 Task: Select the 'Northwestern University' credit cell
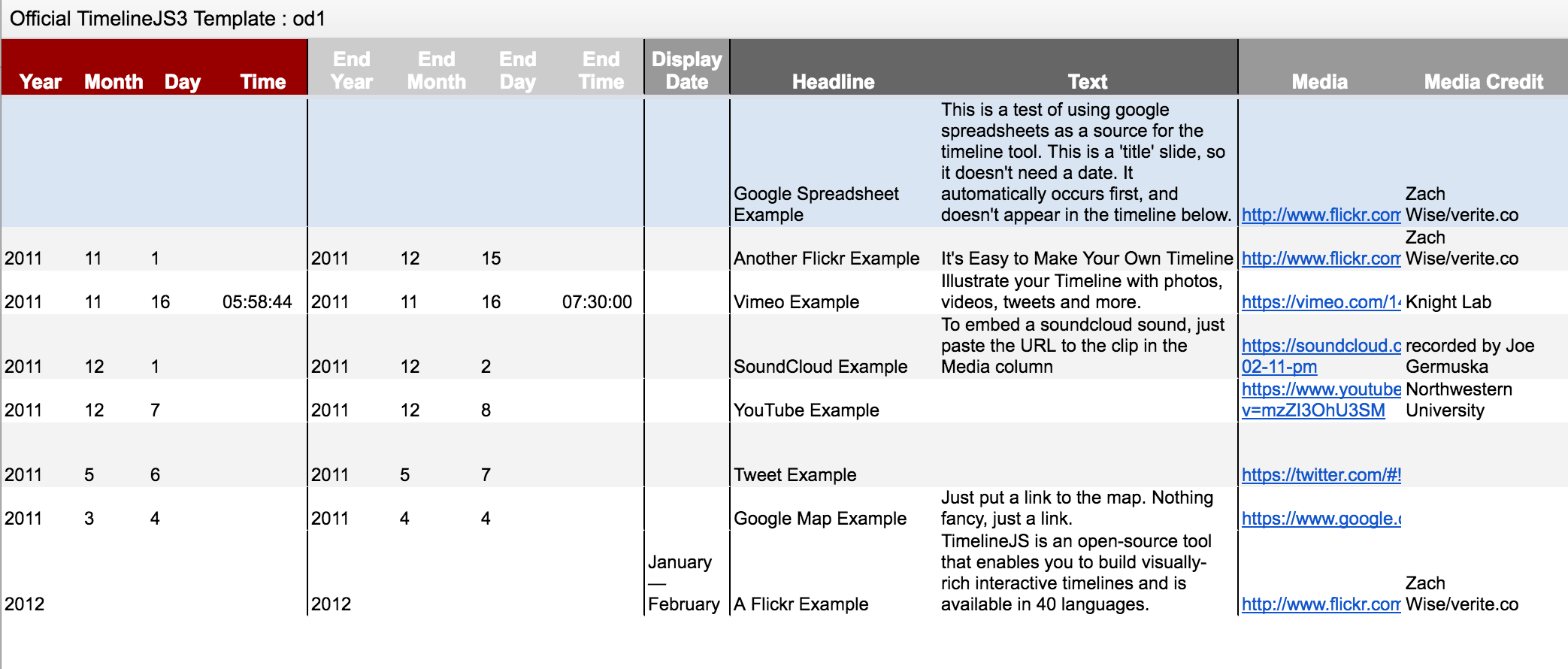click(1459, 400)
